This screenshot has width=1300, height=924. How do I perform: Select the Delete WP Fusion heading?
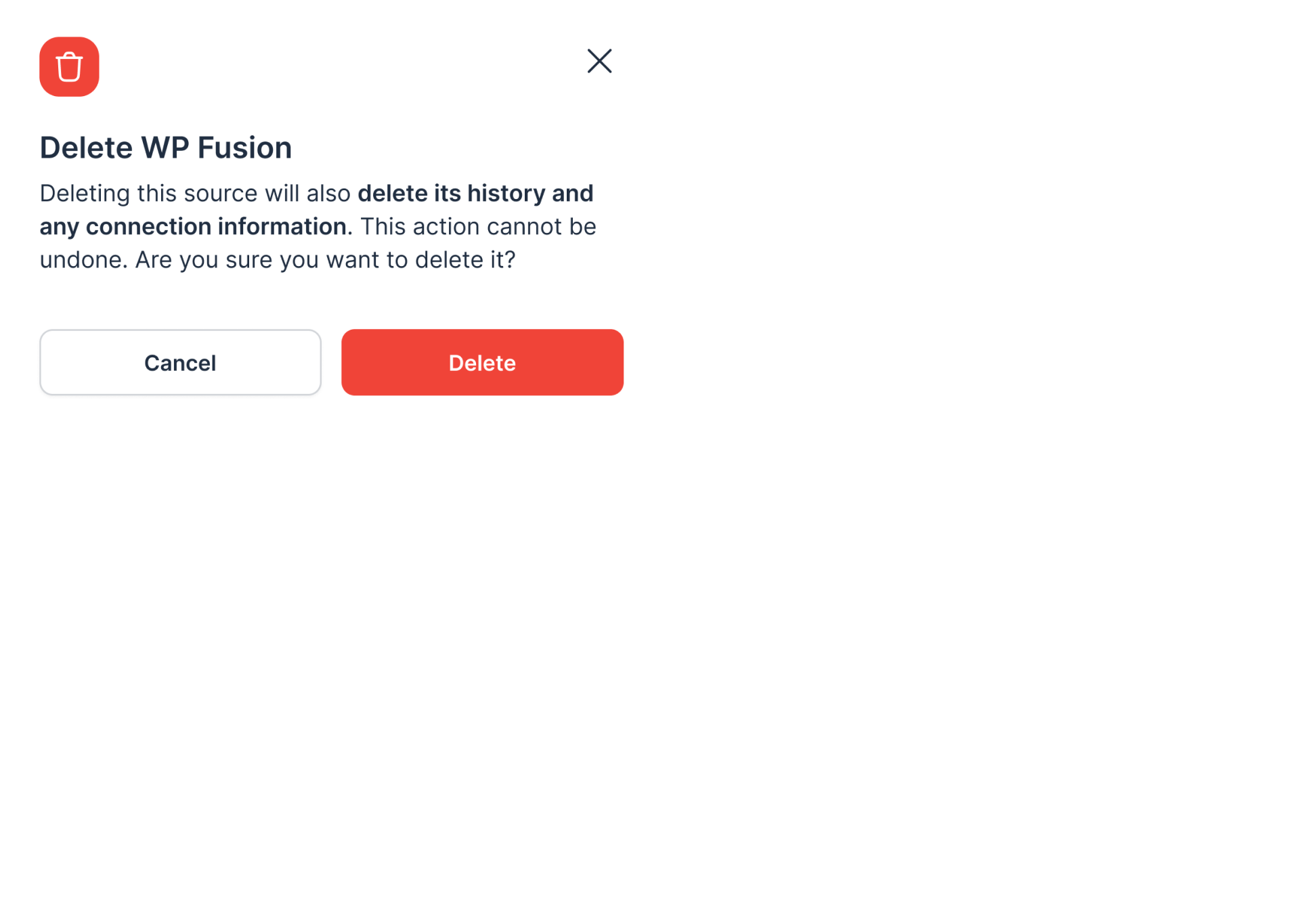click(165, 147)
